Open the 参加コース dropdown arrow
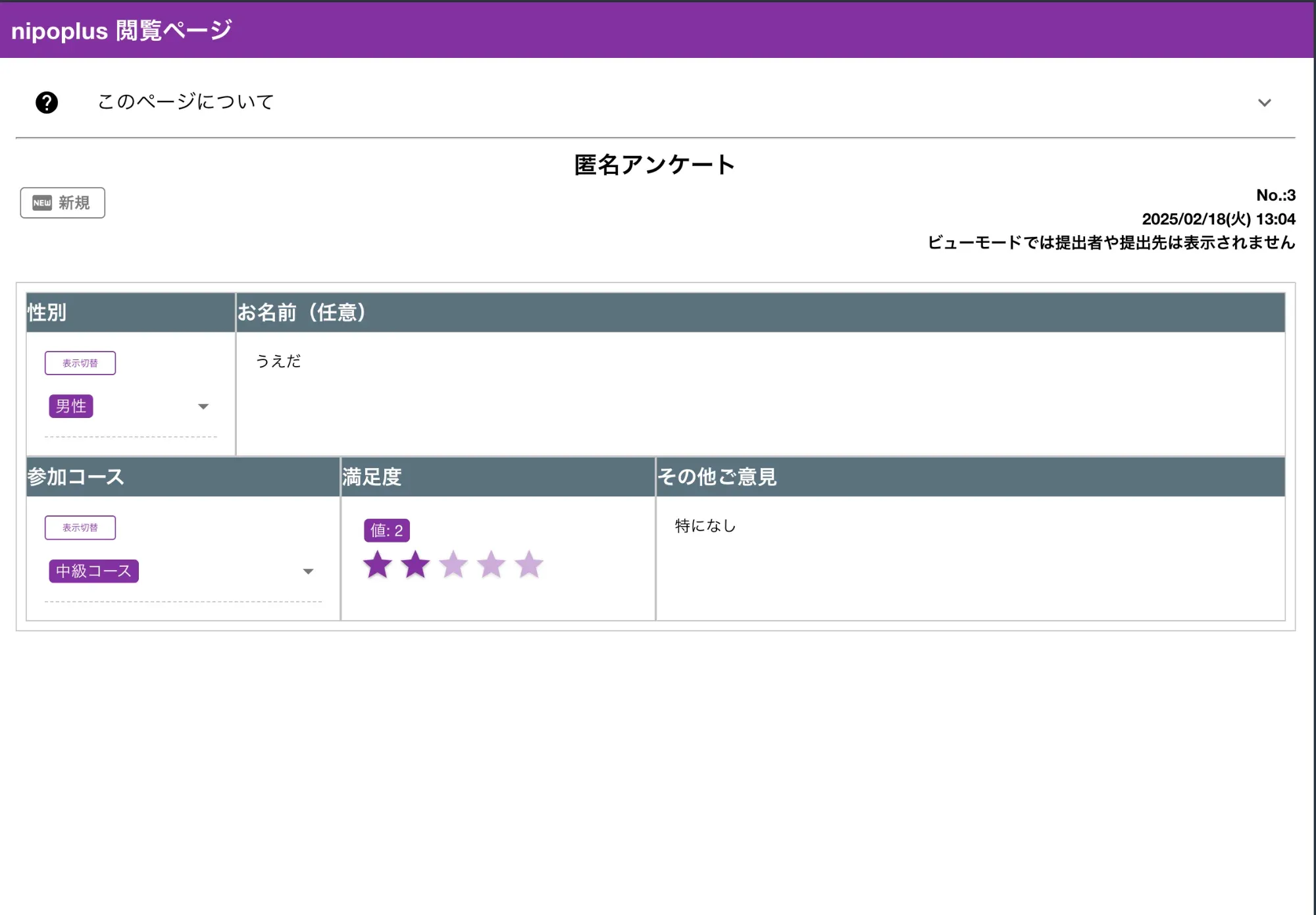This screenshot has width=1316, height=915. [309, 571]
